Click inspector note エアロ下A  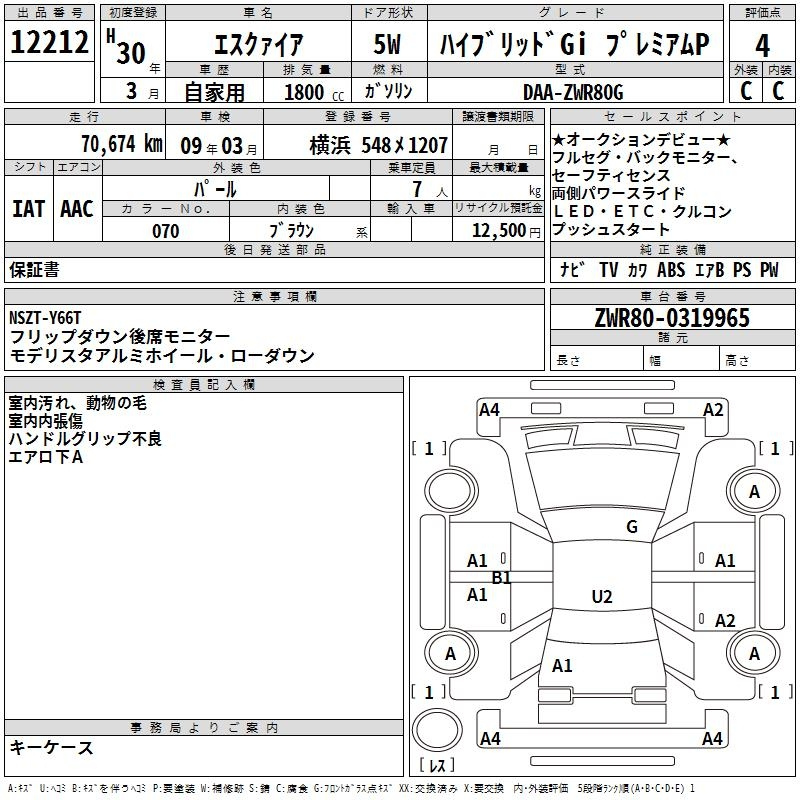tap(45, 457)
